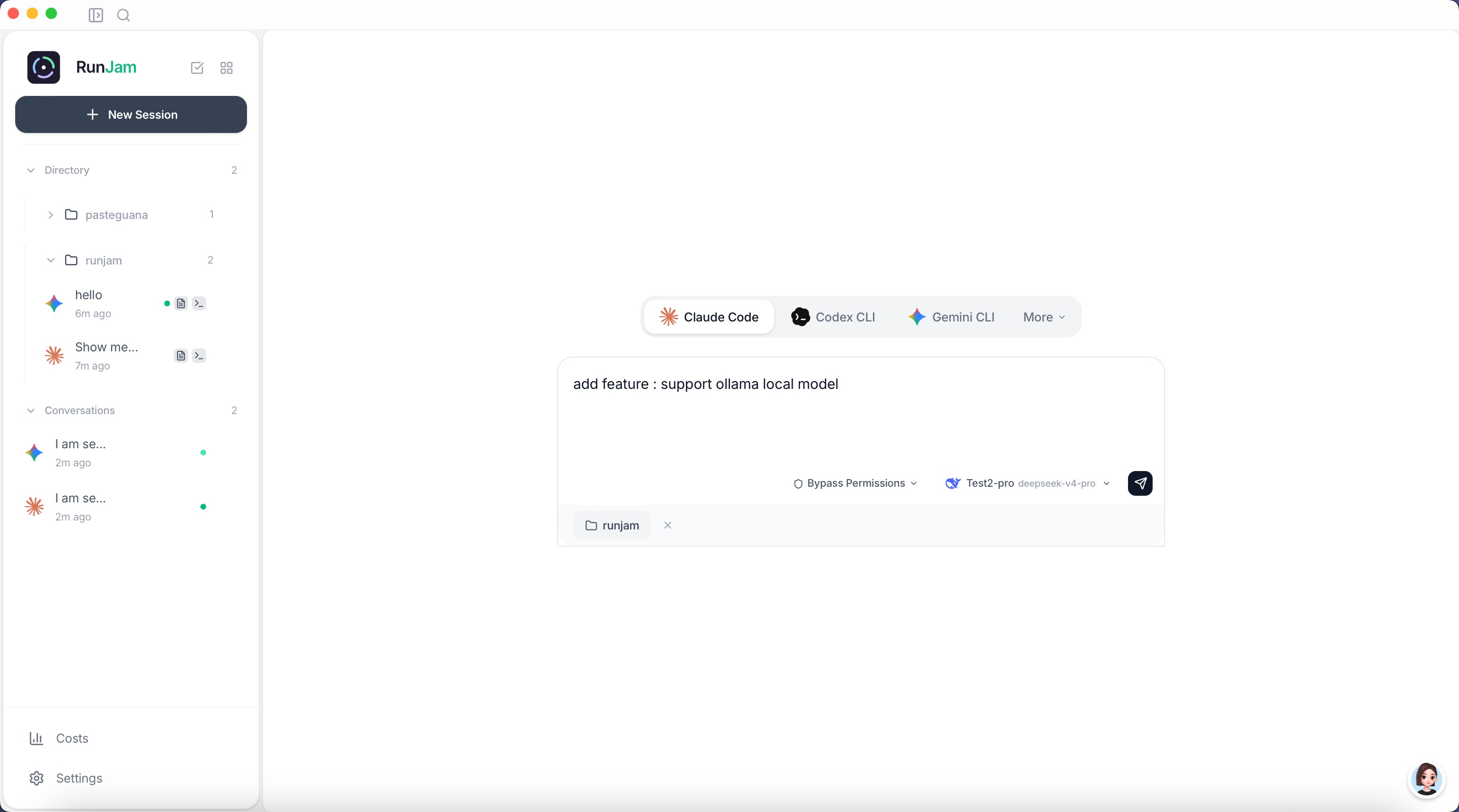1459x812 pixels.
Task: Open the terminal icon on Show me... session
Action: coord(199,356)
